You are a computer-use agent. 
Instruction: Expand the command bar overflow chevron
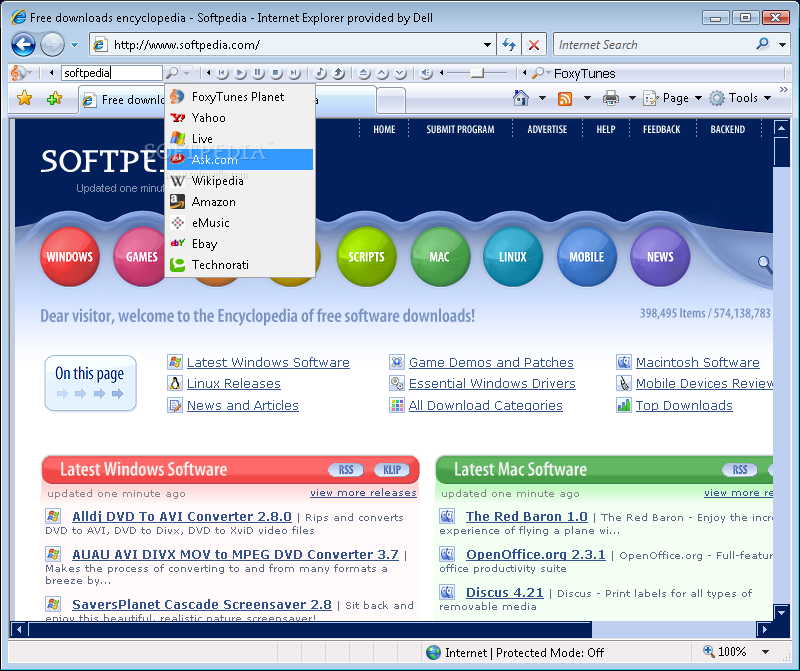click(x=784, y=90)
